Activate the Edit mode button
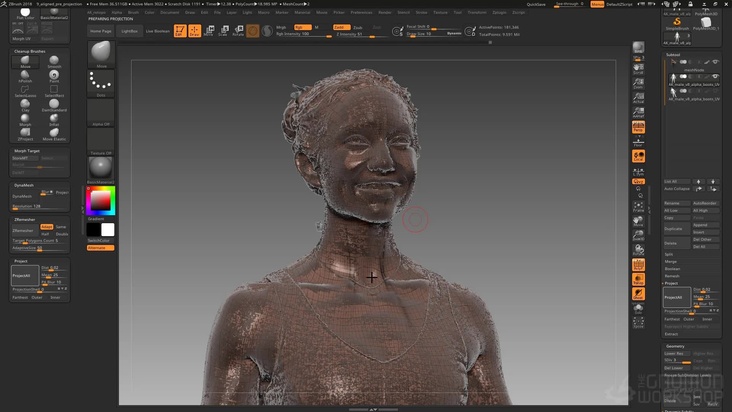The height and width of the screenshot is (412, 732). pos(180,31)
